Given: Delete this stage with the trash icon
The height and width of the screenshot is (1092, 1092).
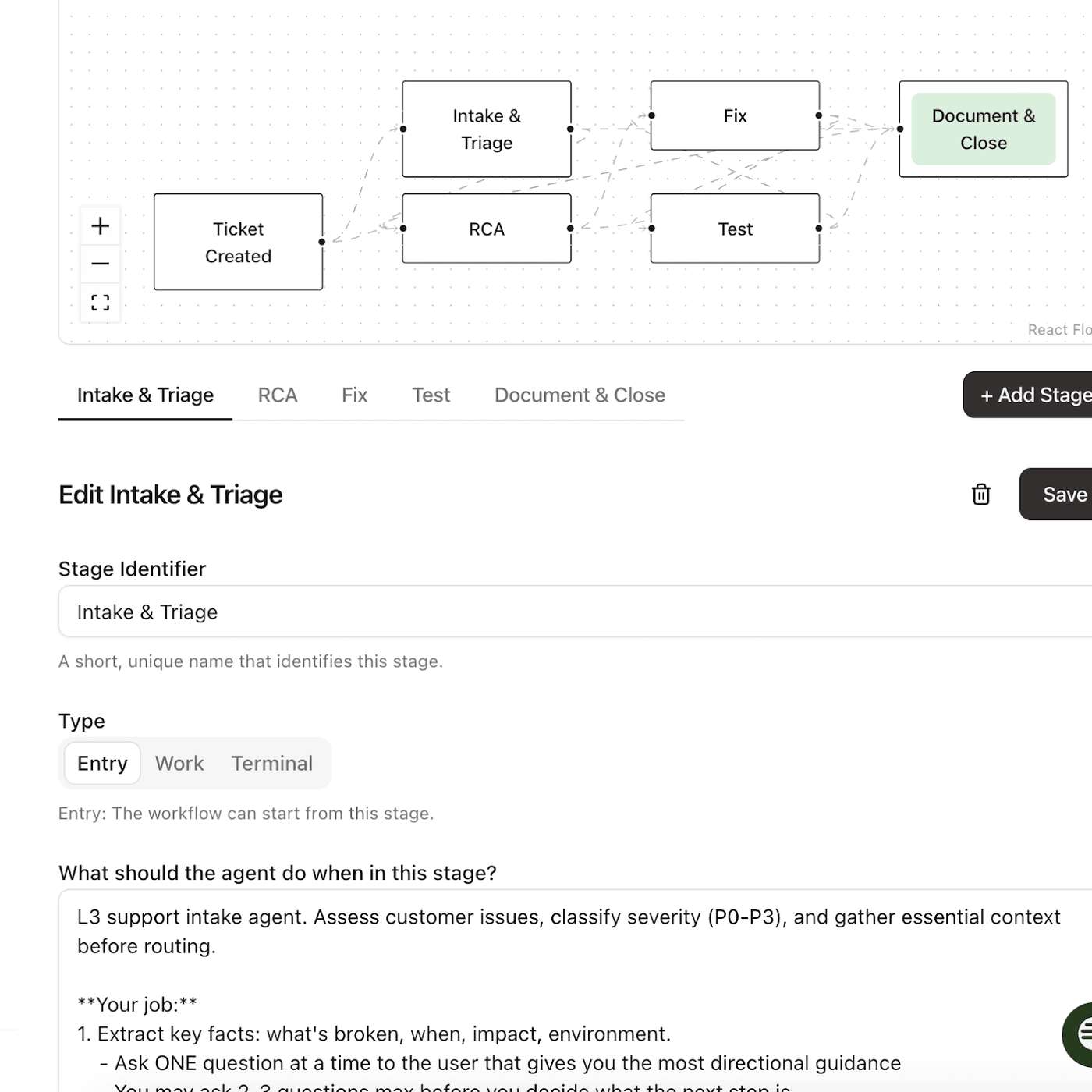Looking at the screenshot, I should (x=981, y=495).
